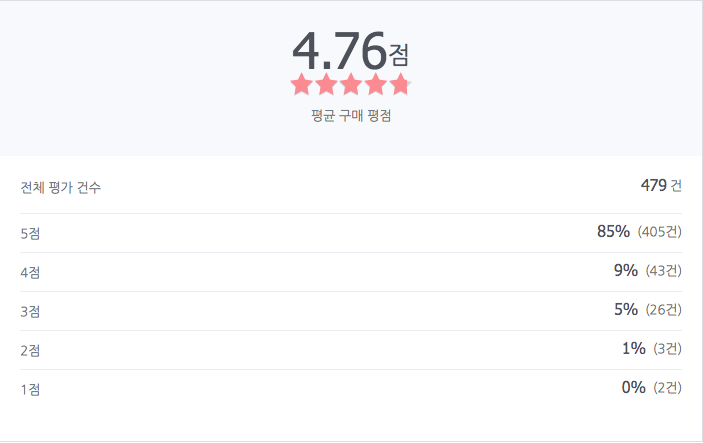The height and width of the screenshot is (443, 703).
Task: Select the 4점 rating row label
Action: (x=30, y=273)
